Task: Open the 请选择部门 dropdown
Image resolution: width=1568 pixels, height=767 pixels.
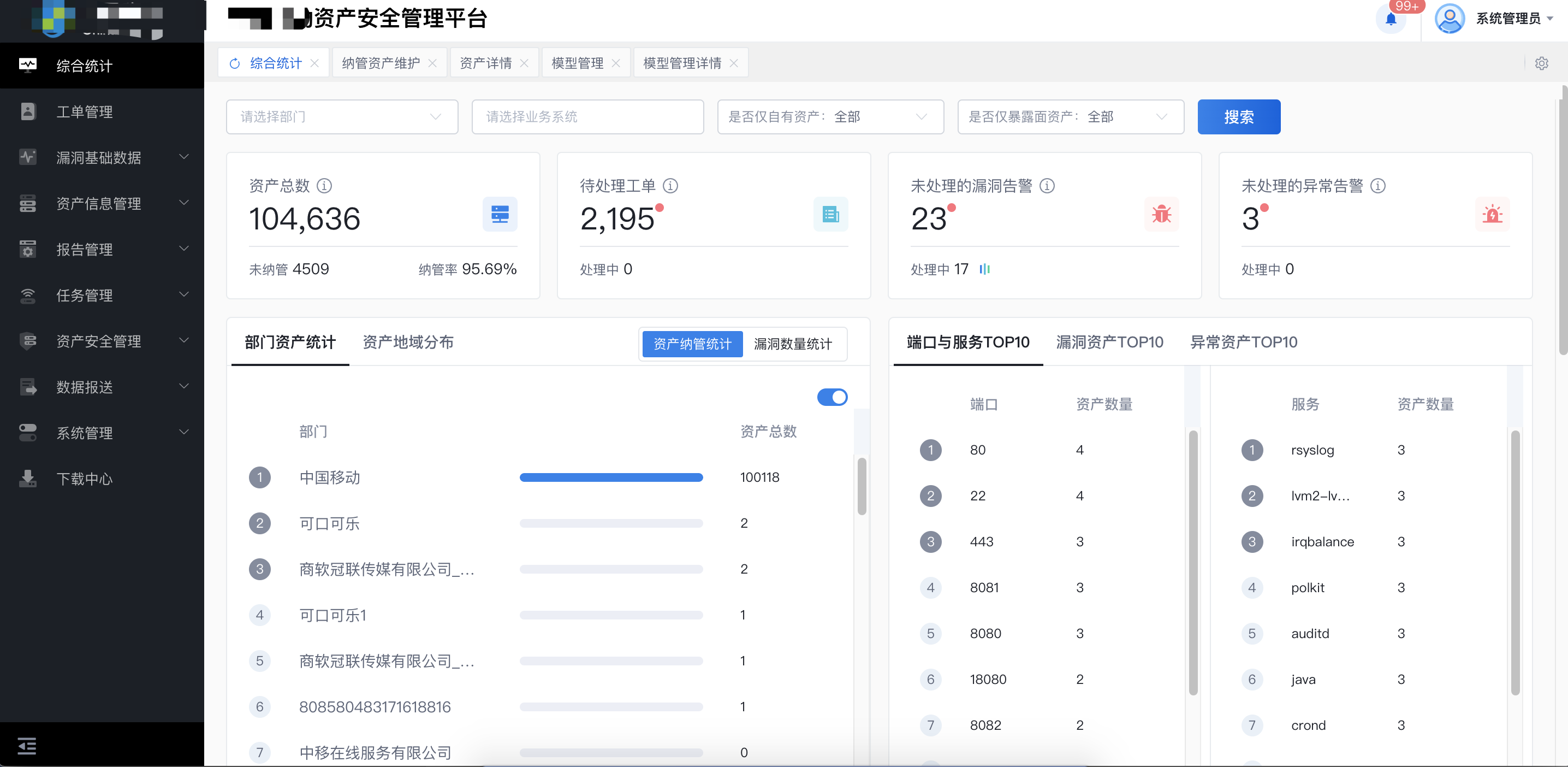Action: coord(342,117)
